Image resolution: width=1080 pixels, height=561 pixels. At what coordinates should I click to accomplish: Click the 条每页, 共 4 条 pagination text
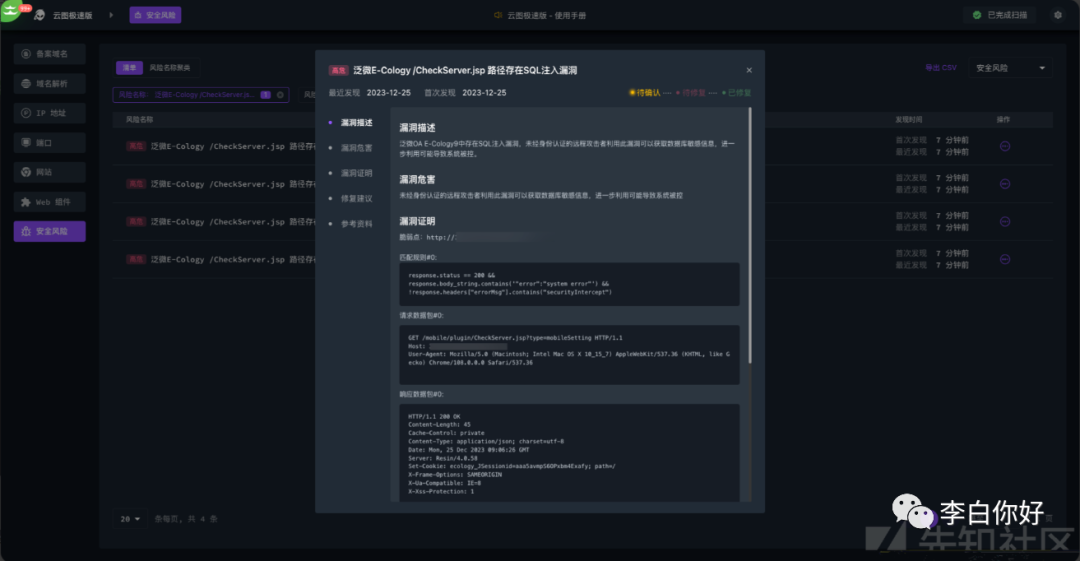[x=186, y=519]
